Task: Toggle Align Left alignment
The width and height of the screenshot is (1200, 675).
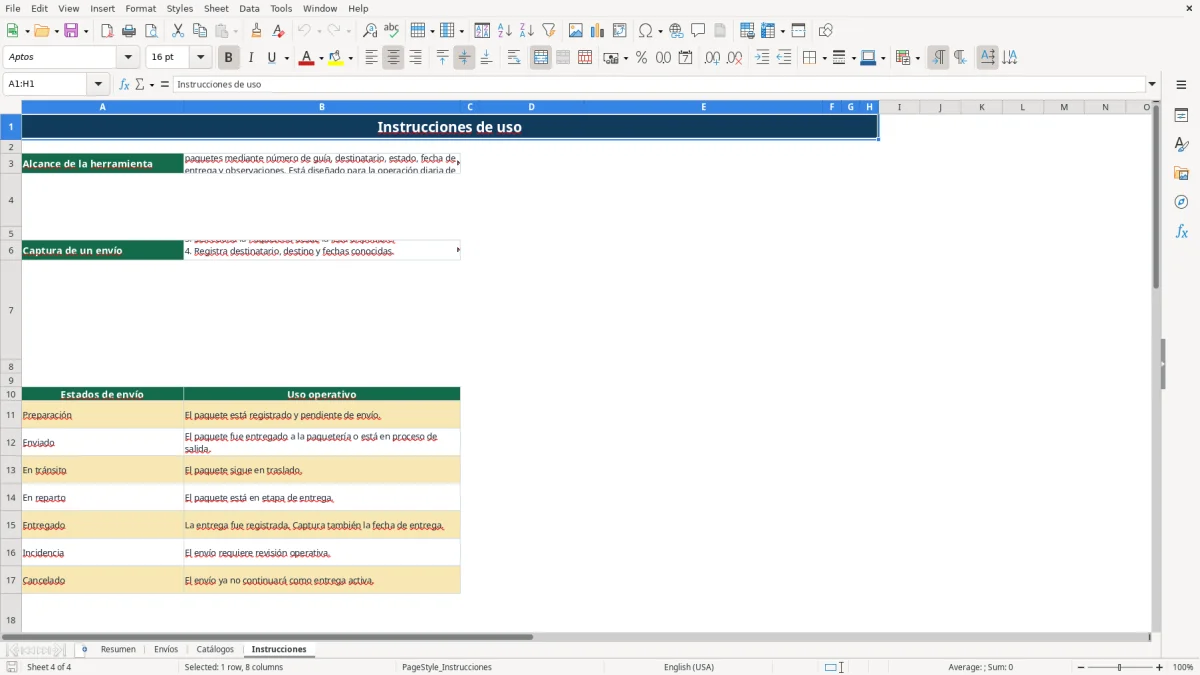Action: click(x=371, y=58)
